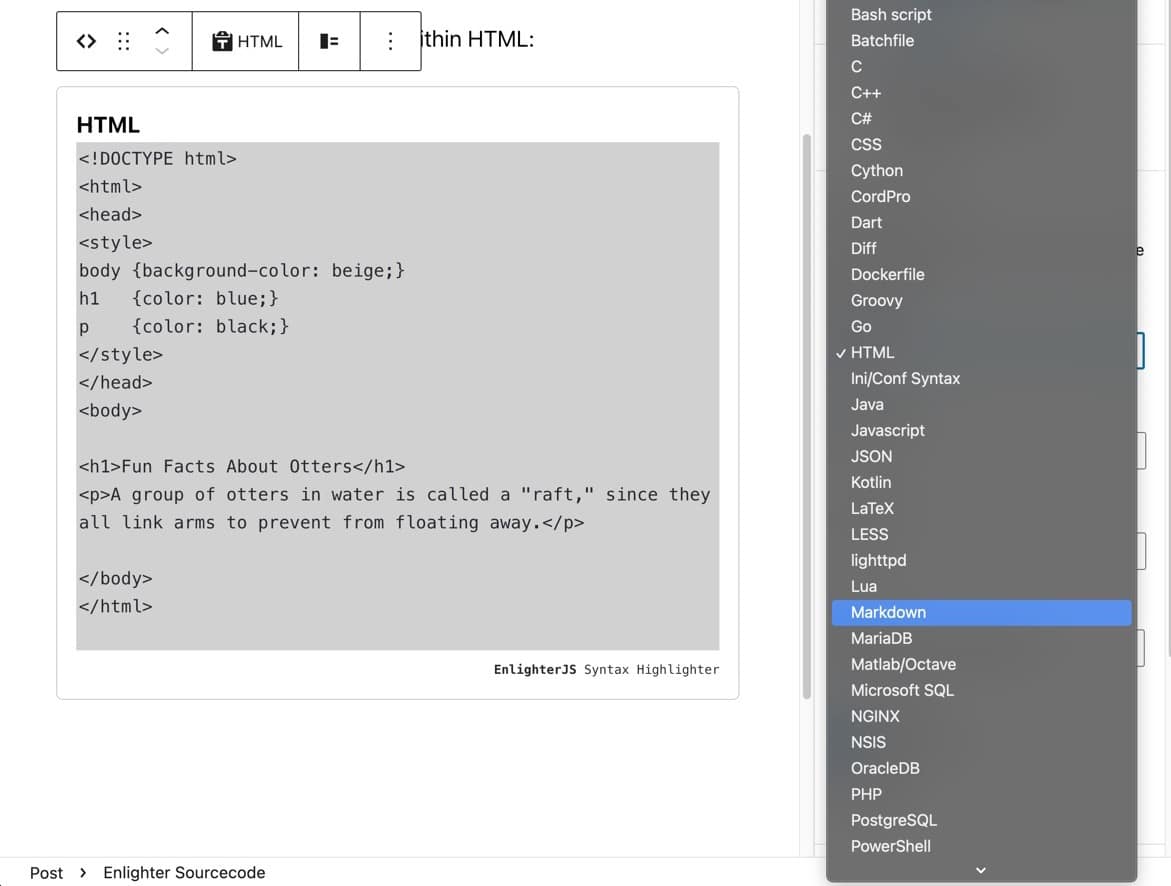Move block down with the down arrow
The image size is (1171, 886).
162,52
